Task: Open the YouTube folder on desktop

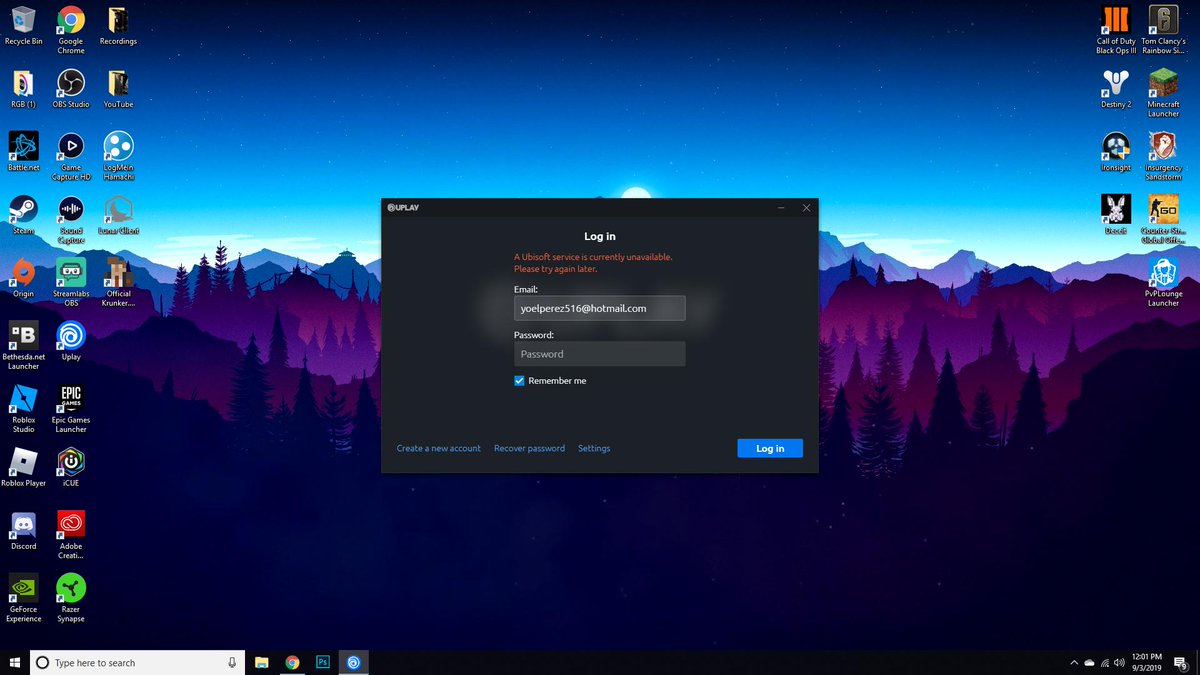Action: point(118,89)
